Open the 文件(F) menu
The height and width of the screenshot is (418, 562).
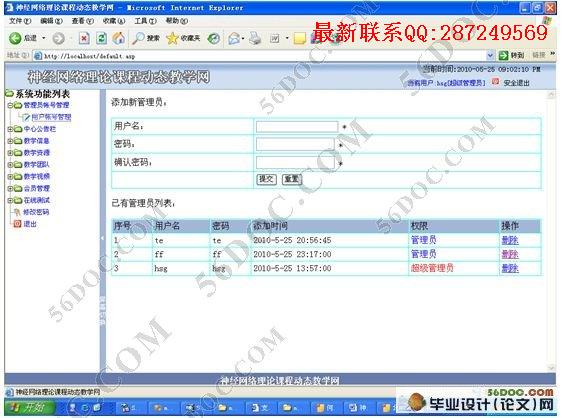(20, 21)
